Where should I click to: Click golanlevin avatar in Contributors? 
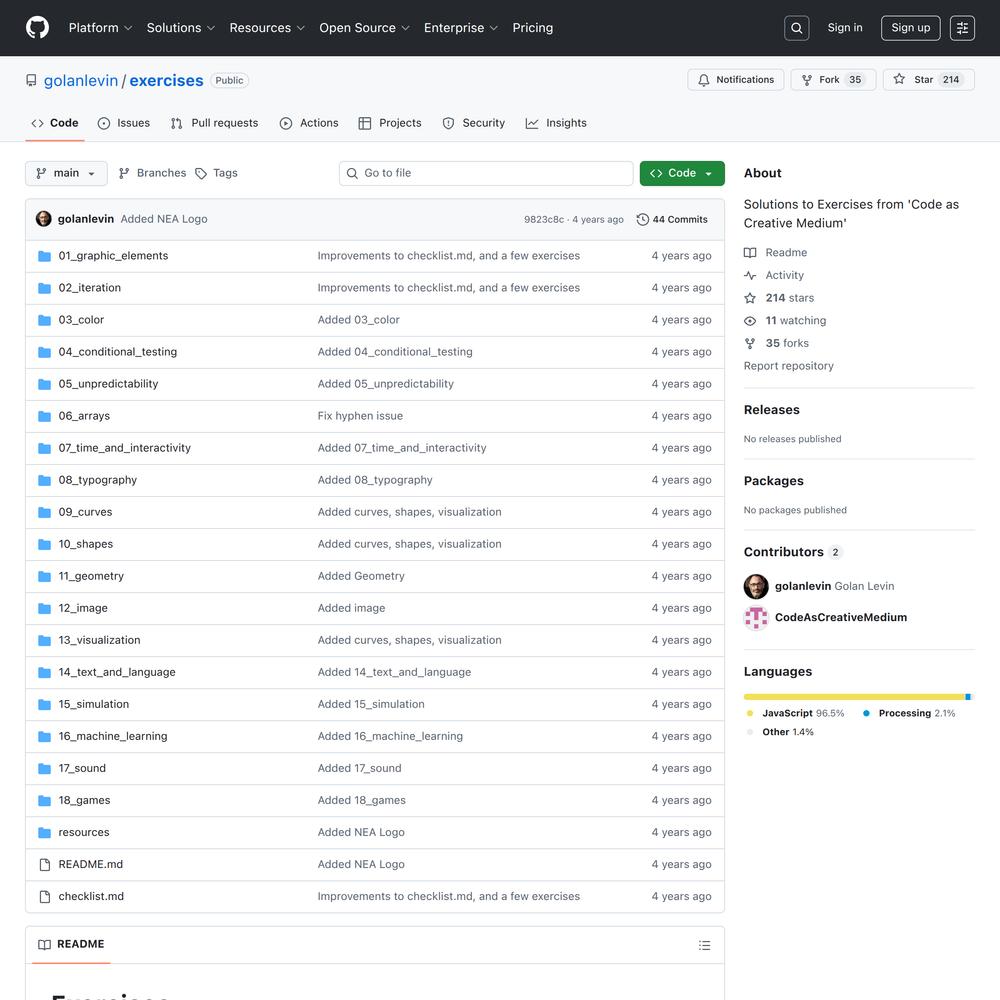756,586
